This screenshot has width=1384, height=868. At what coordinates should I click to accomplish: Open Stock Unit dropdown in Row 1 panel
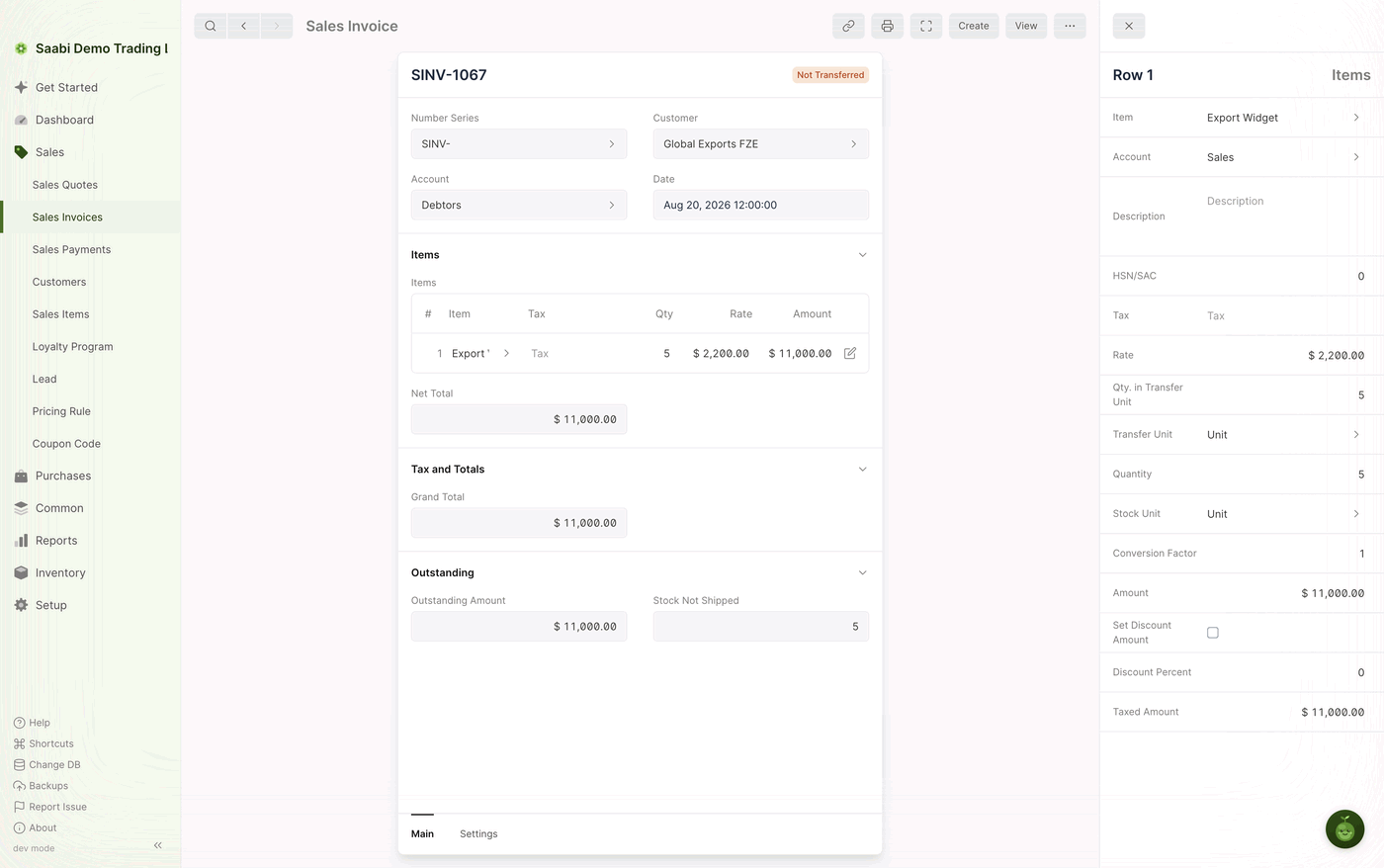click(x=1284, y=514)
